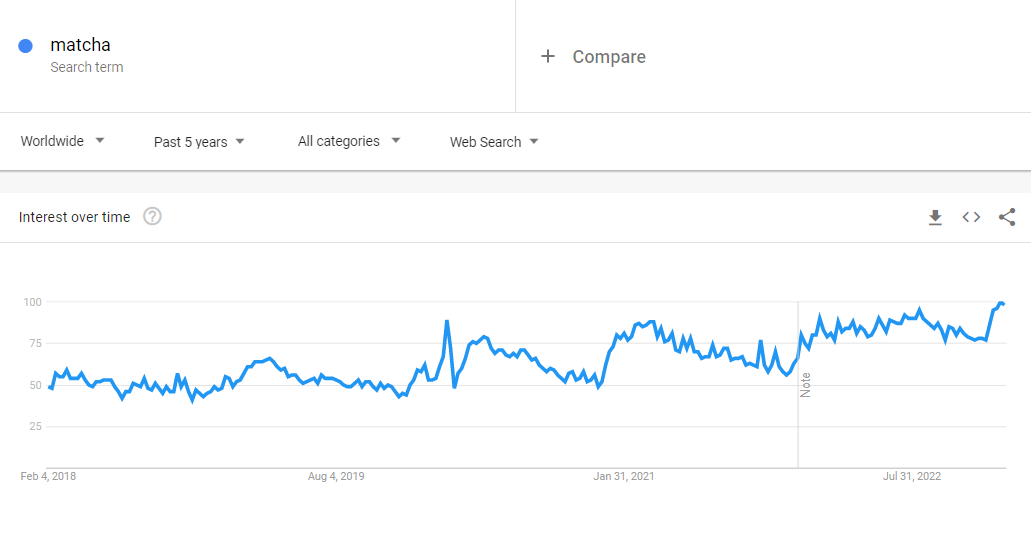Click the Aug 4, 2019 axis label
This screenshot has height=544, width=1031.
(336, 476)
